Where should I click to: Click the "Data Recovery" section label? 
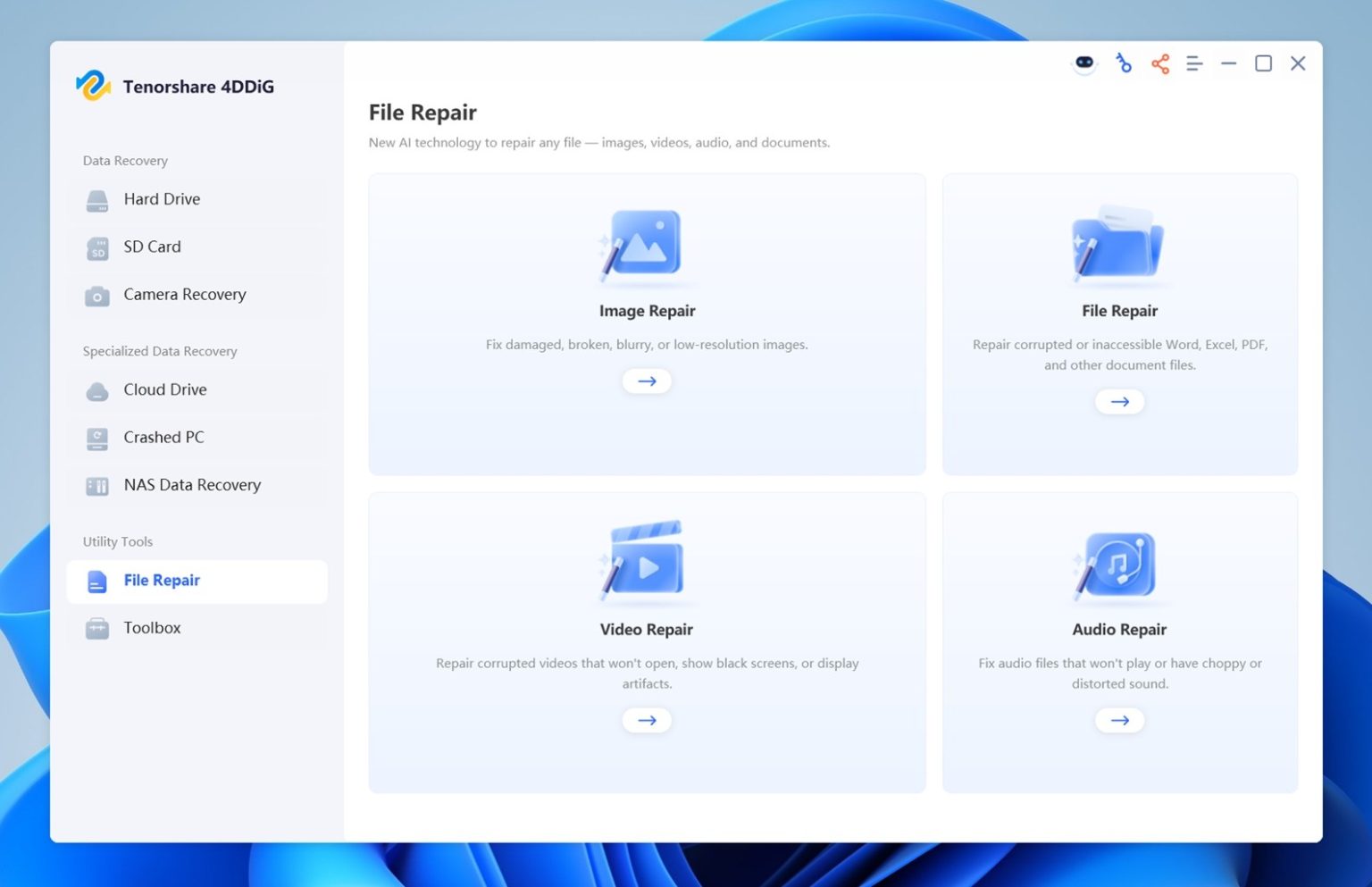[125, 161]
